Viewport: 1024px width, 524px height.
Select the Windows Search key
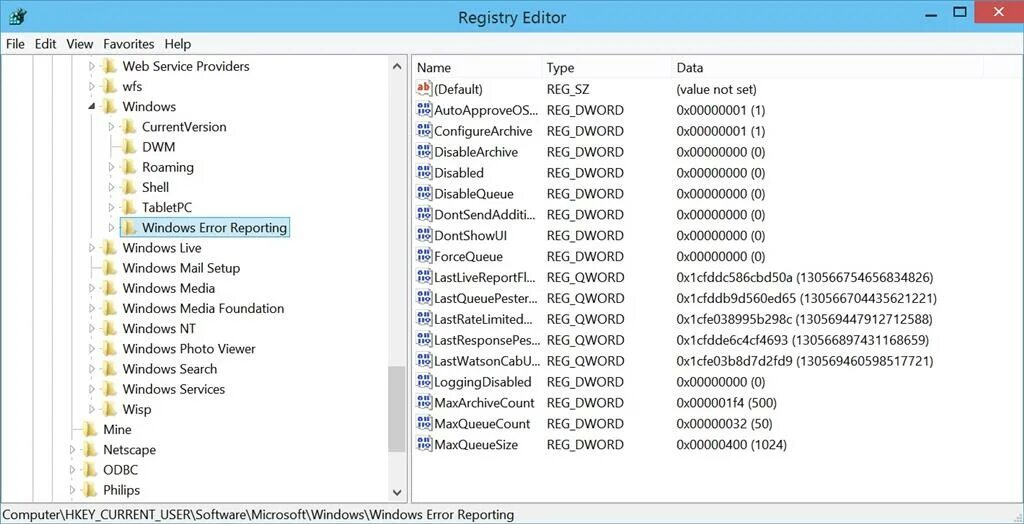(170, 369)
